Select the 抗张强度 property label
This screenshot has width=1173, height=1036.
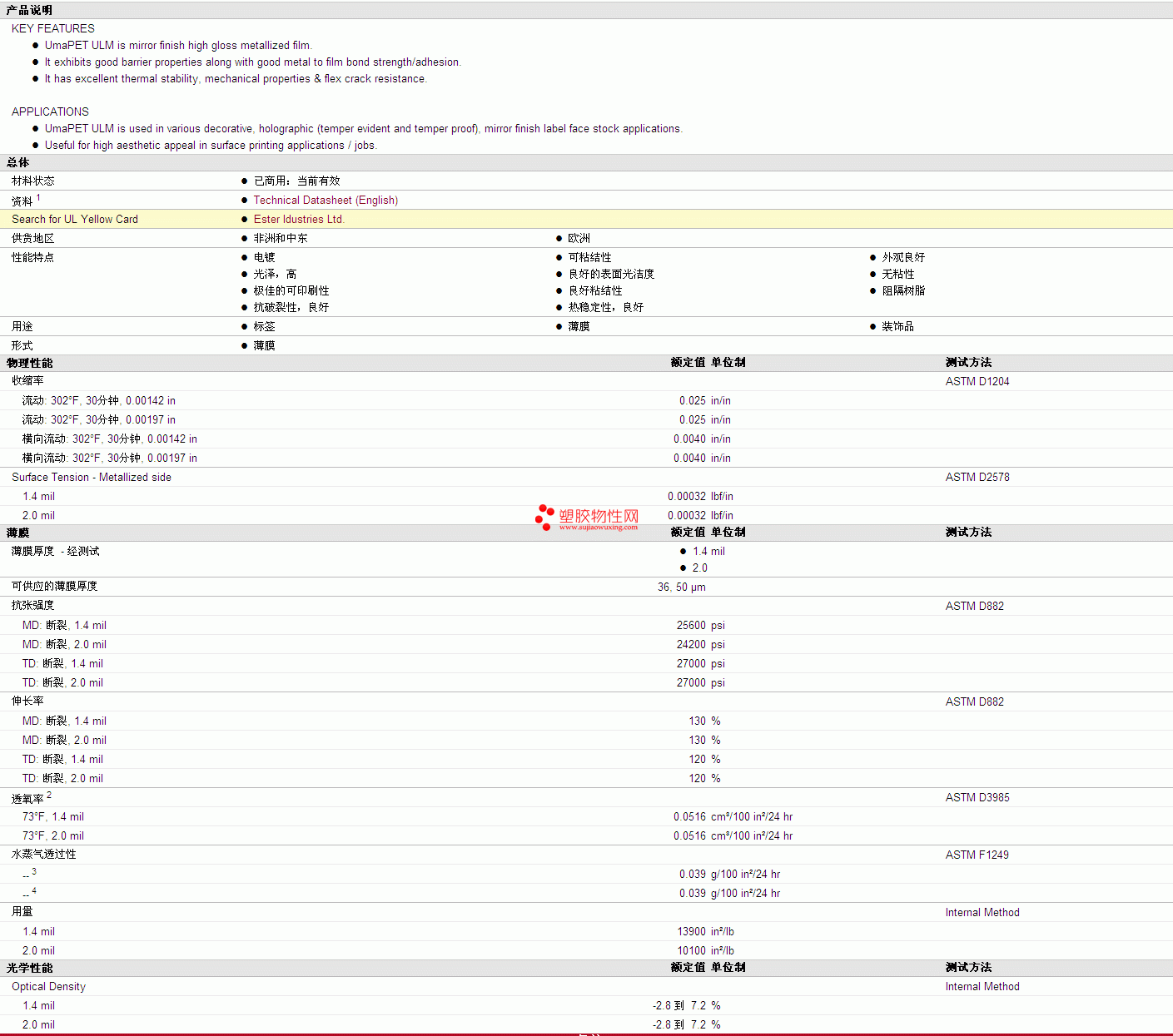pos(33,606)
